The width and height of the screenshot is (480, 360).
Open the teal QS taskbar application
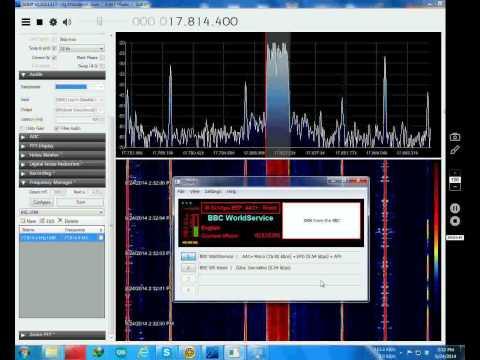[121, 352]
